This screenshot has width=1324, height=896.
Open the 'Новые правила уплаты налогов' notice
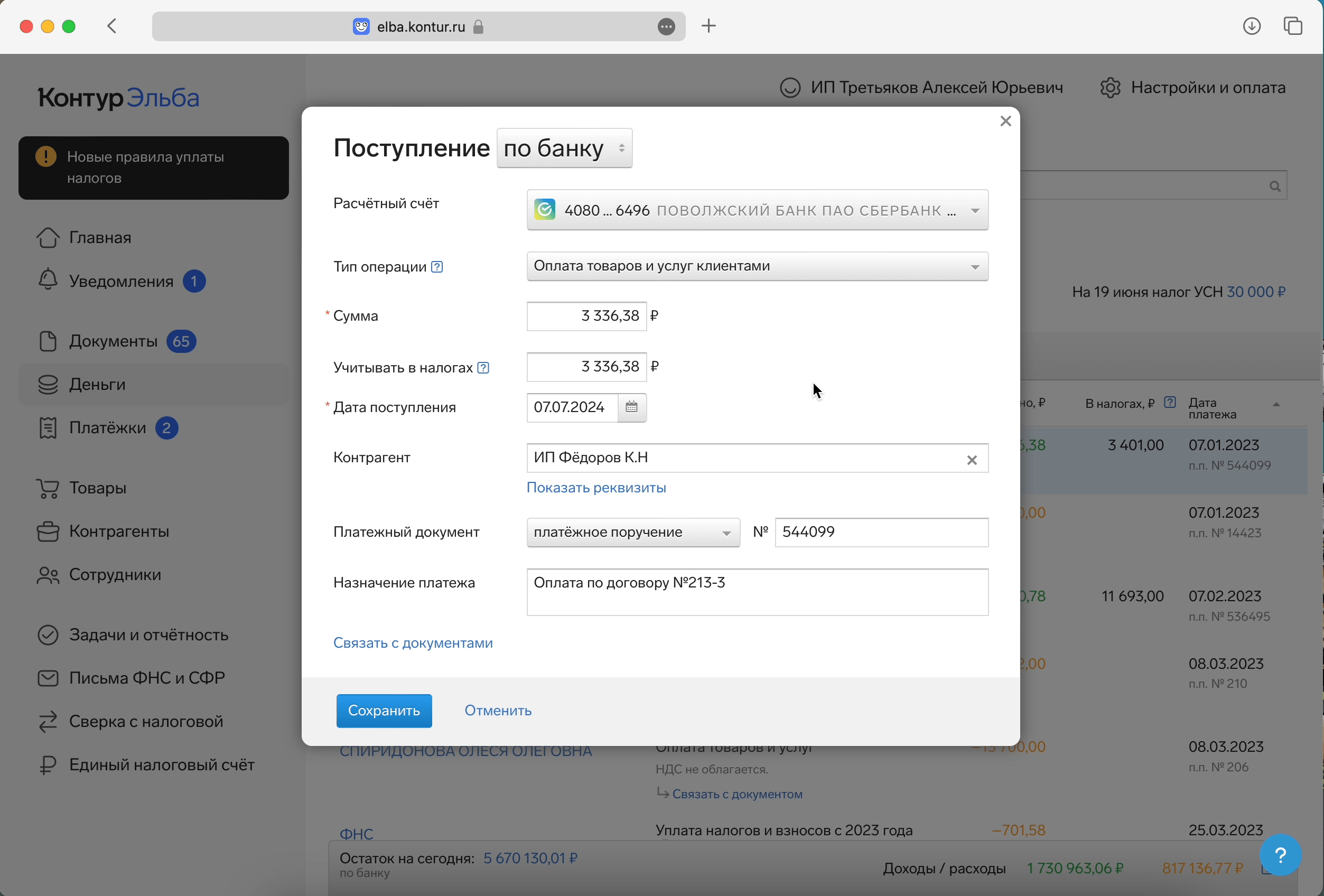(153, 168)
